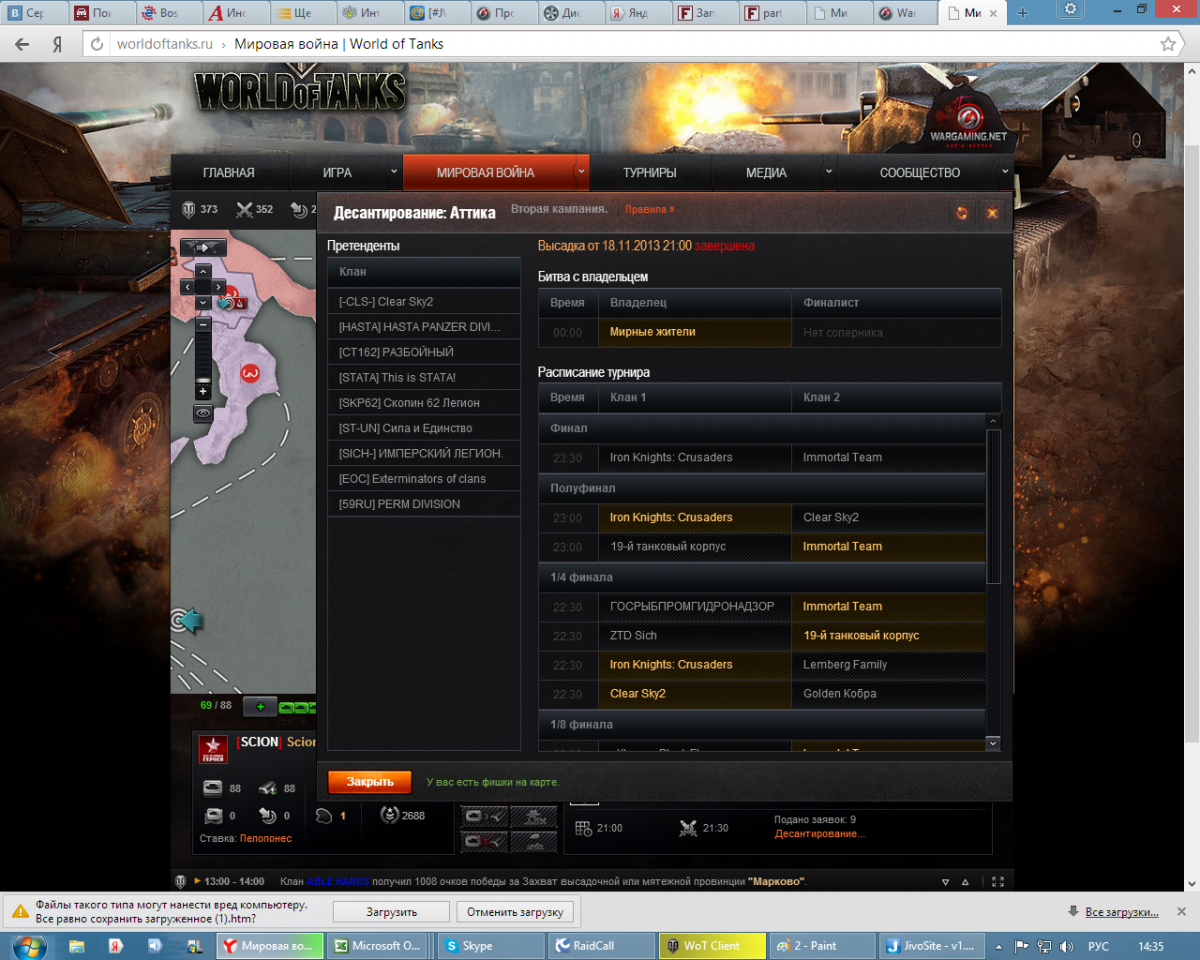Click the victory points icon 2688
This screenshot has height=960, width=1200.
[x=389, y=815]
